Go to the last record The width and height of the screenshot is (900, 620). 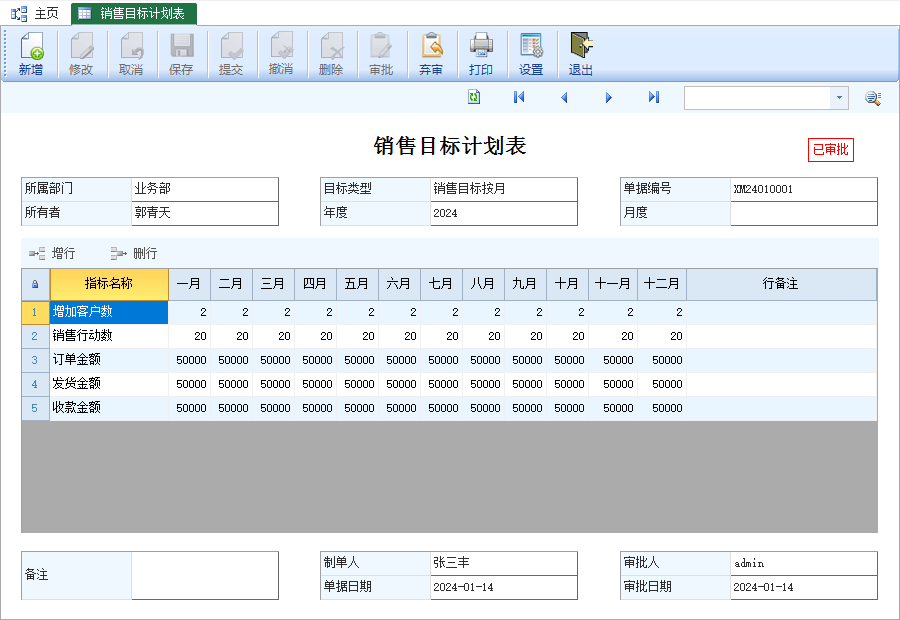[654, 97]
